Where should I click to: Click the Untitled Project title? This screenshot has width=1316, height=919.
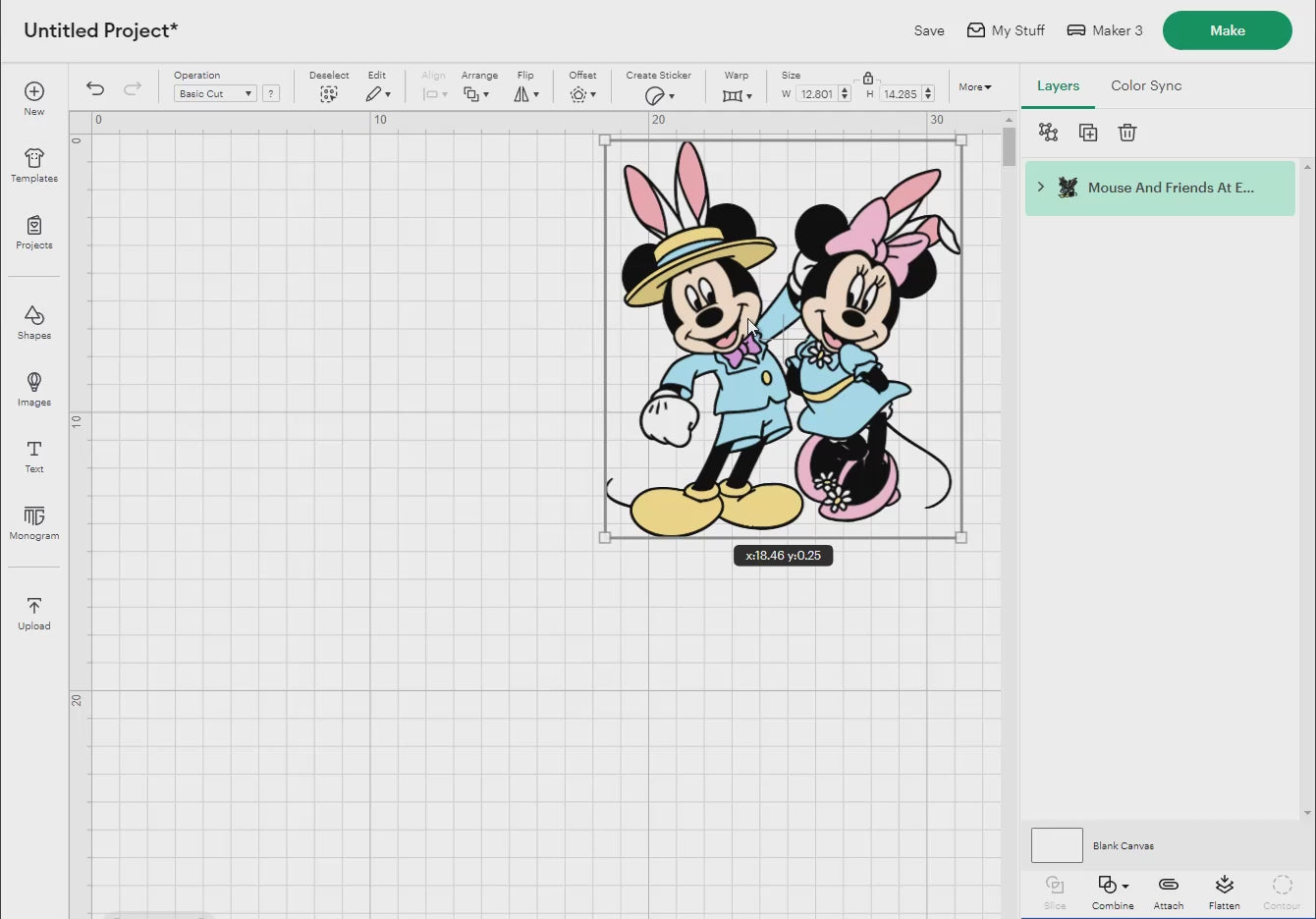(x=100, y=30)
